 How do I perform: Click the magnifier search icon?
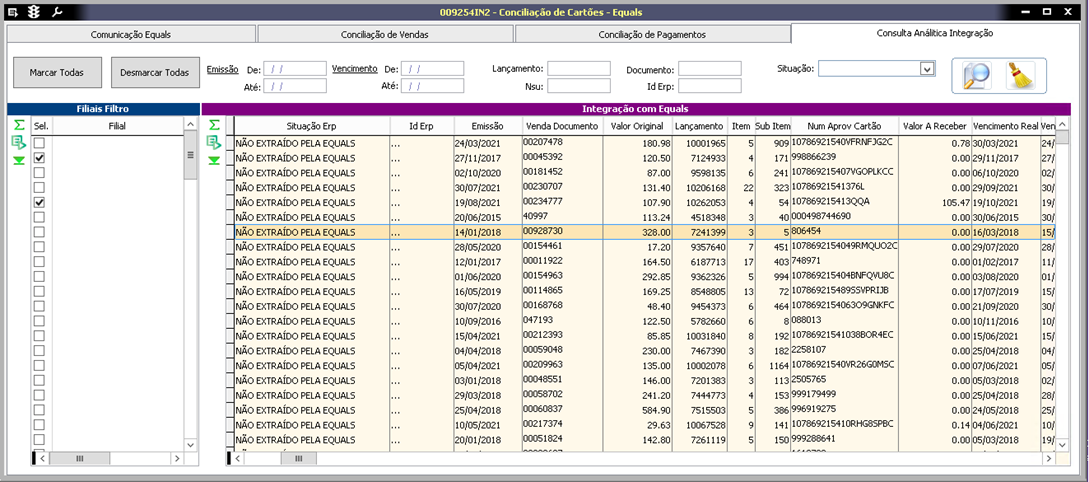click(x=975, y=77)
